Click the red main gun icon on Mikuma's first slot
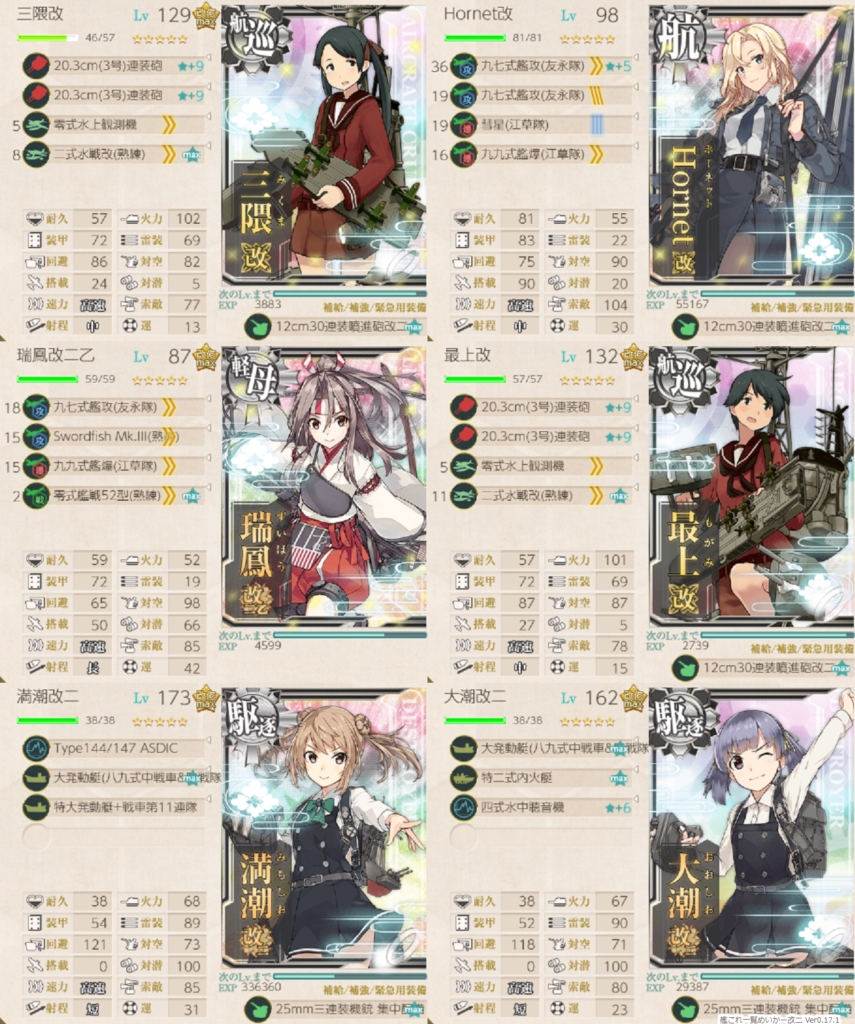 pyautogui.click(x=36, y=66)
